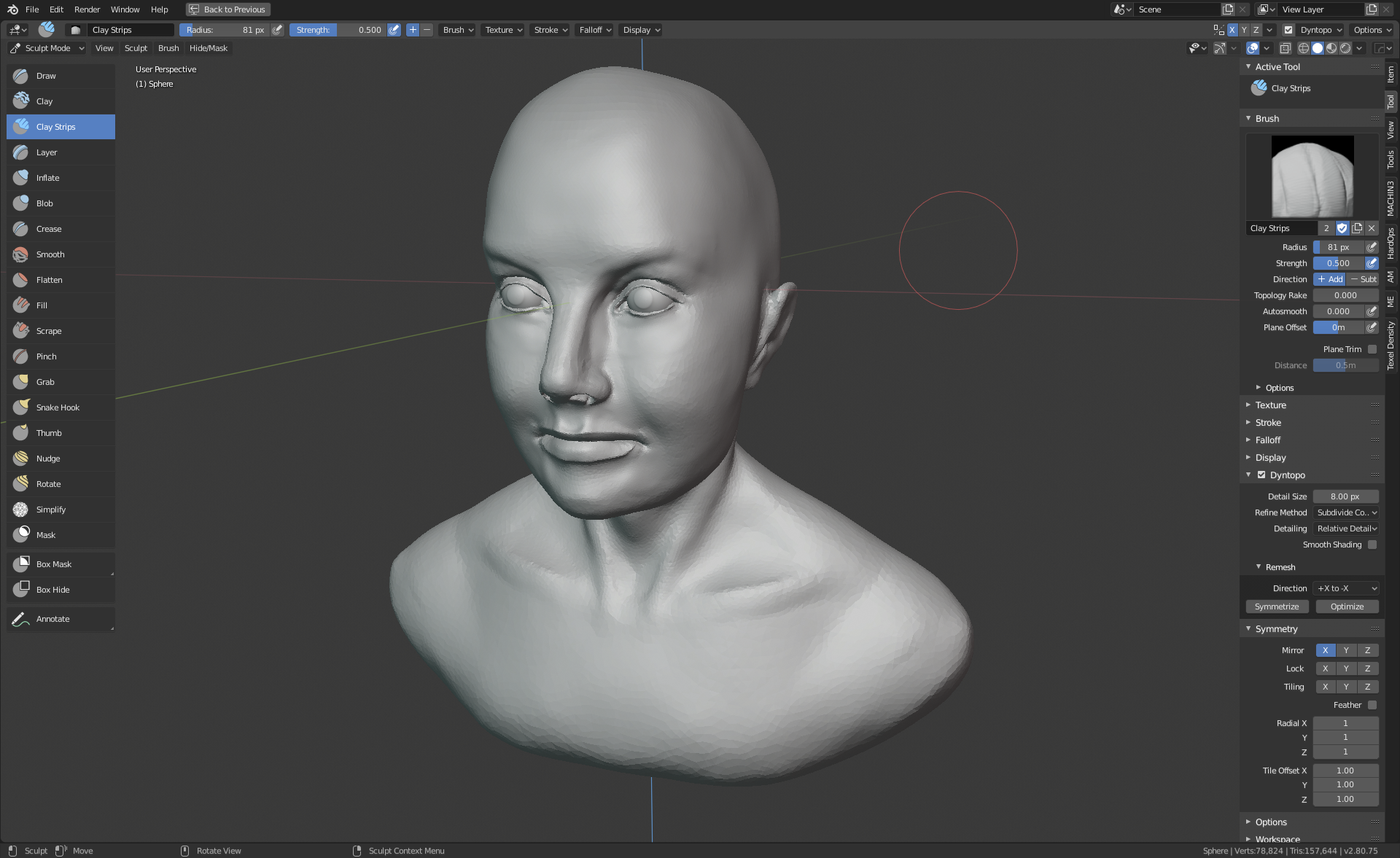Enable the Smooth Shading checkbox
Screen dimensions: 1400x858
pyautogui.click(x=1372, y=545)
